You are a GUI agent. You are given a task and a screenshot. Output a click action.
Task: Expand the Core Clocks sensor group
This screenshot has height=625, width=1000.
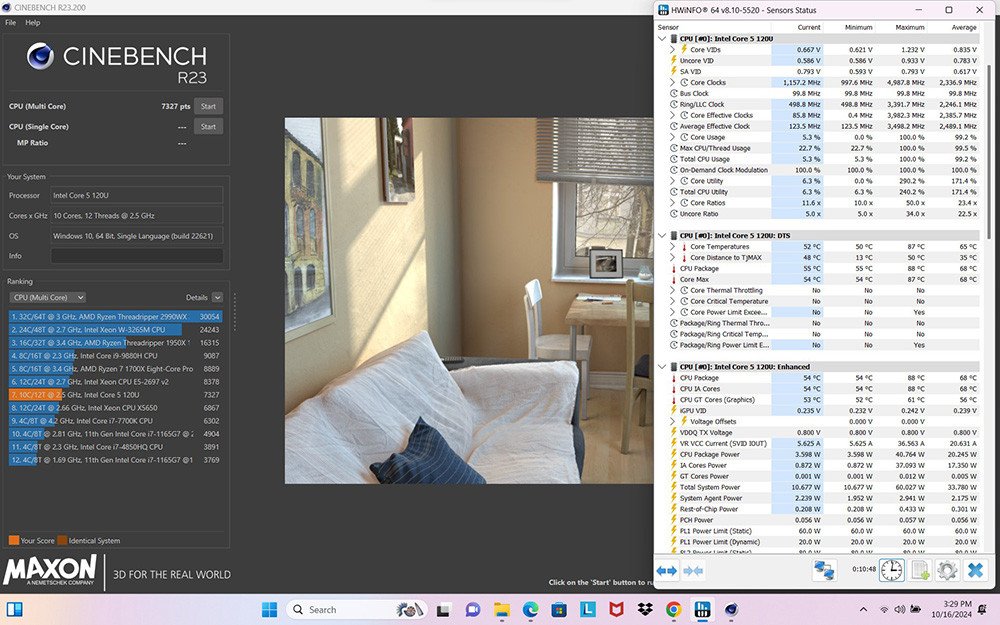[x=672, y=82]
